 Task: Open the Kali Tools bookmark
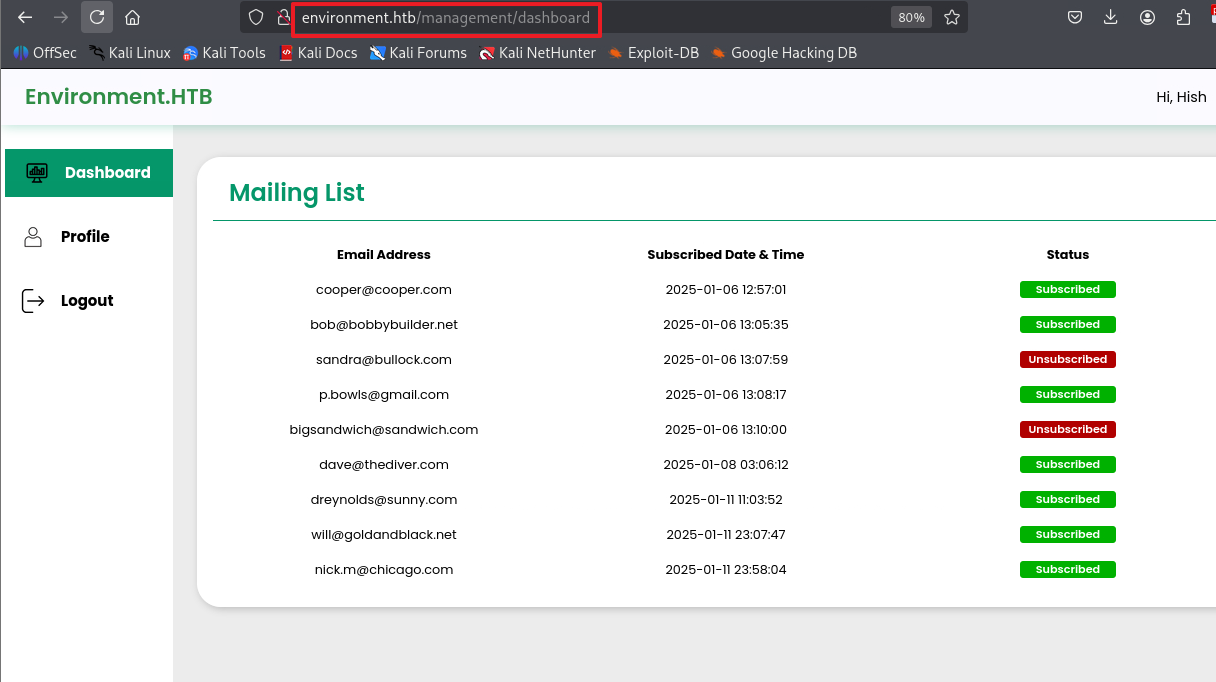tap(224, 53)
